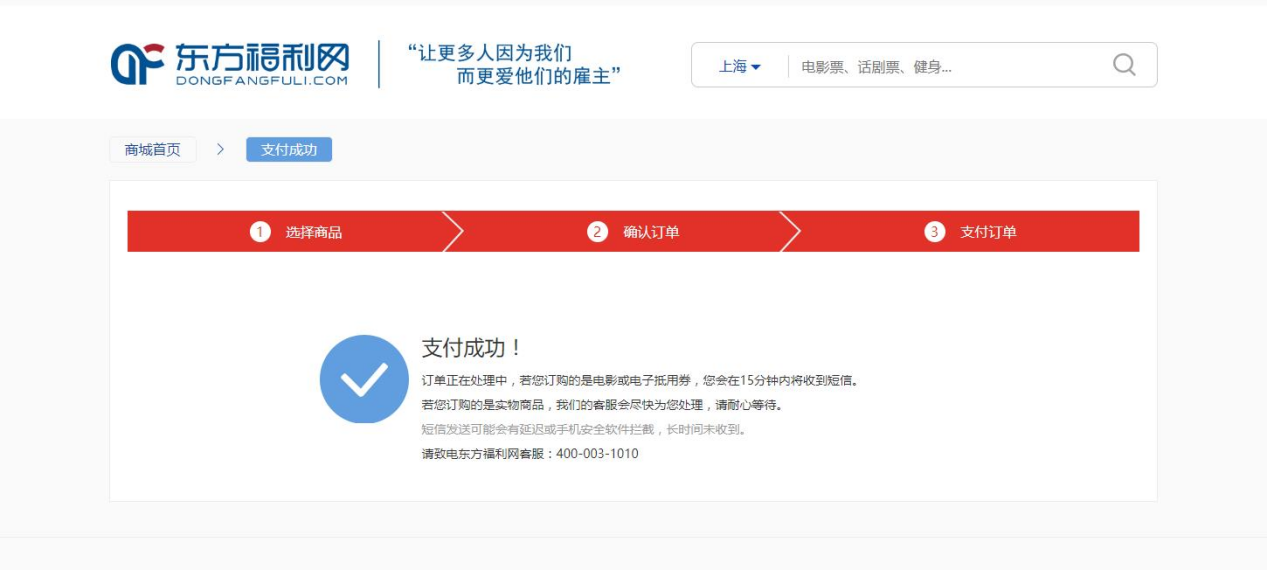Image resolution: width=1267 pixels, height=570 pixels.
Task: Go to 商城首页 in the breadcrumb
Action: [153, 150]
